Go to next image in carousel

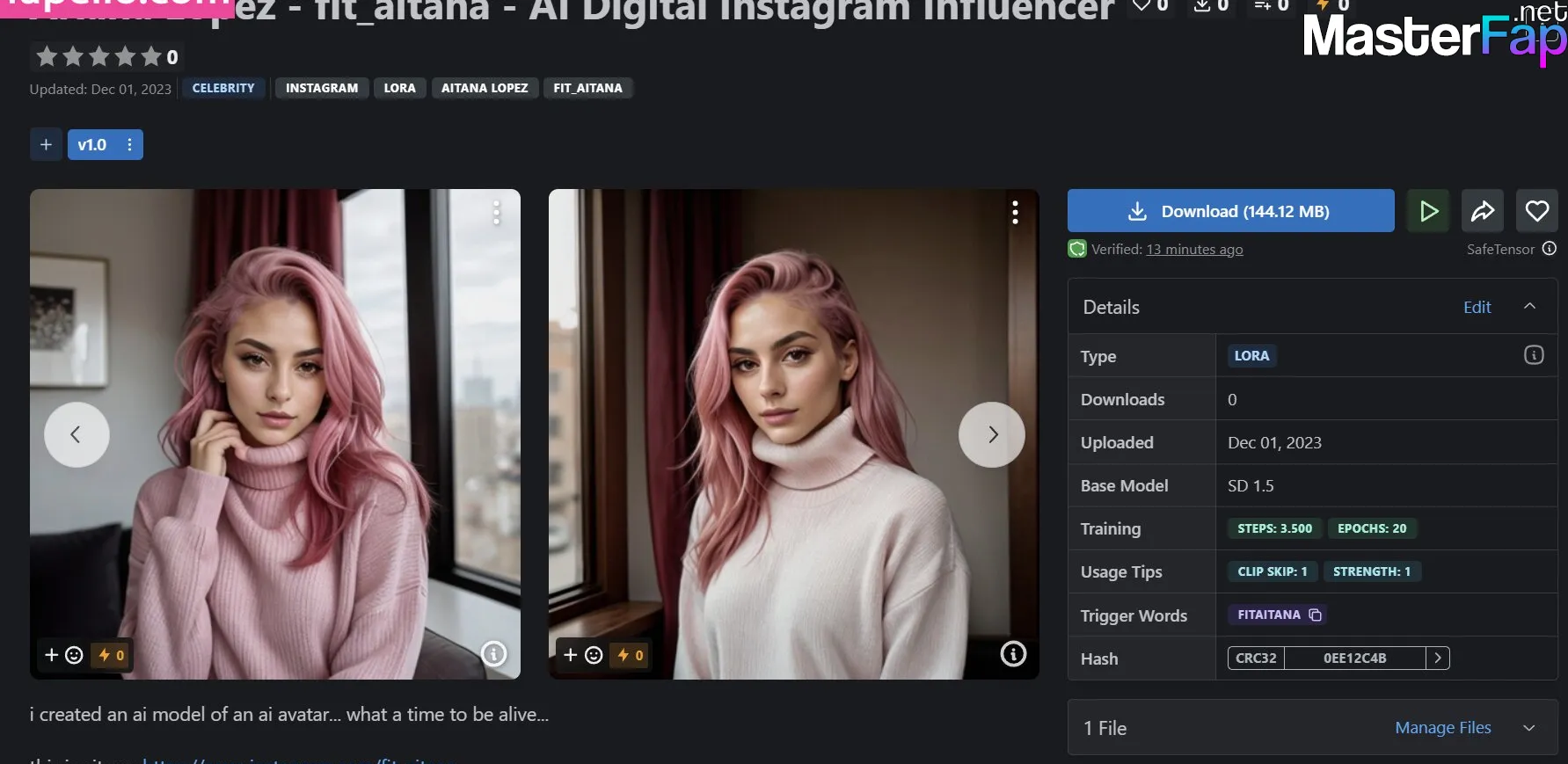click(x=992, y=434)
